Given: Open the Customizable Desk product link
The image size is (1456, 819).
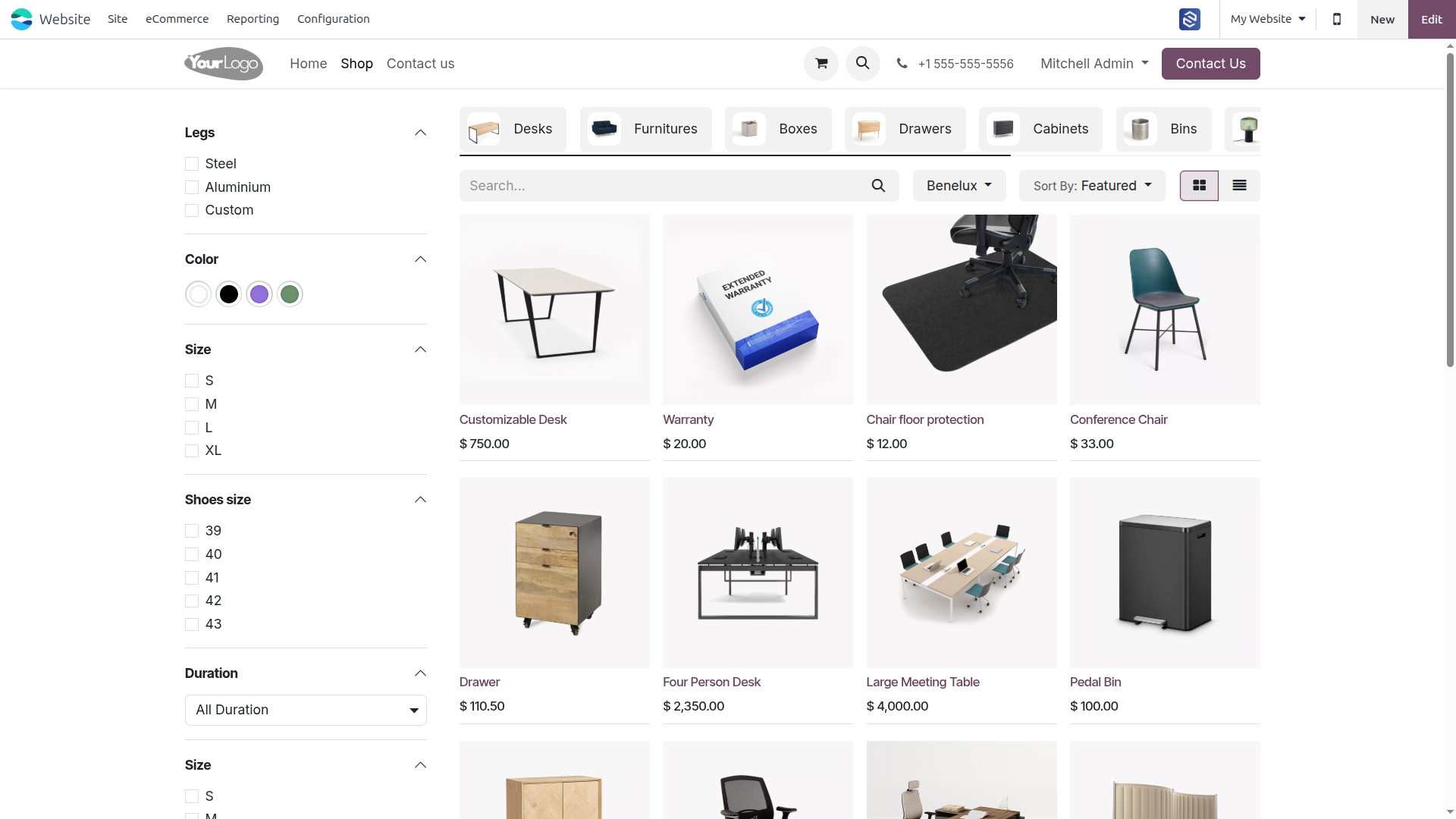Looking at the screenshot, I should pyautogui.click(x=513, y=419).
